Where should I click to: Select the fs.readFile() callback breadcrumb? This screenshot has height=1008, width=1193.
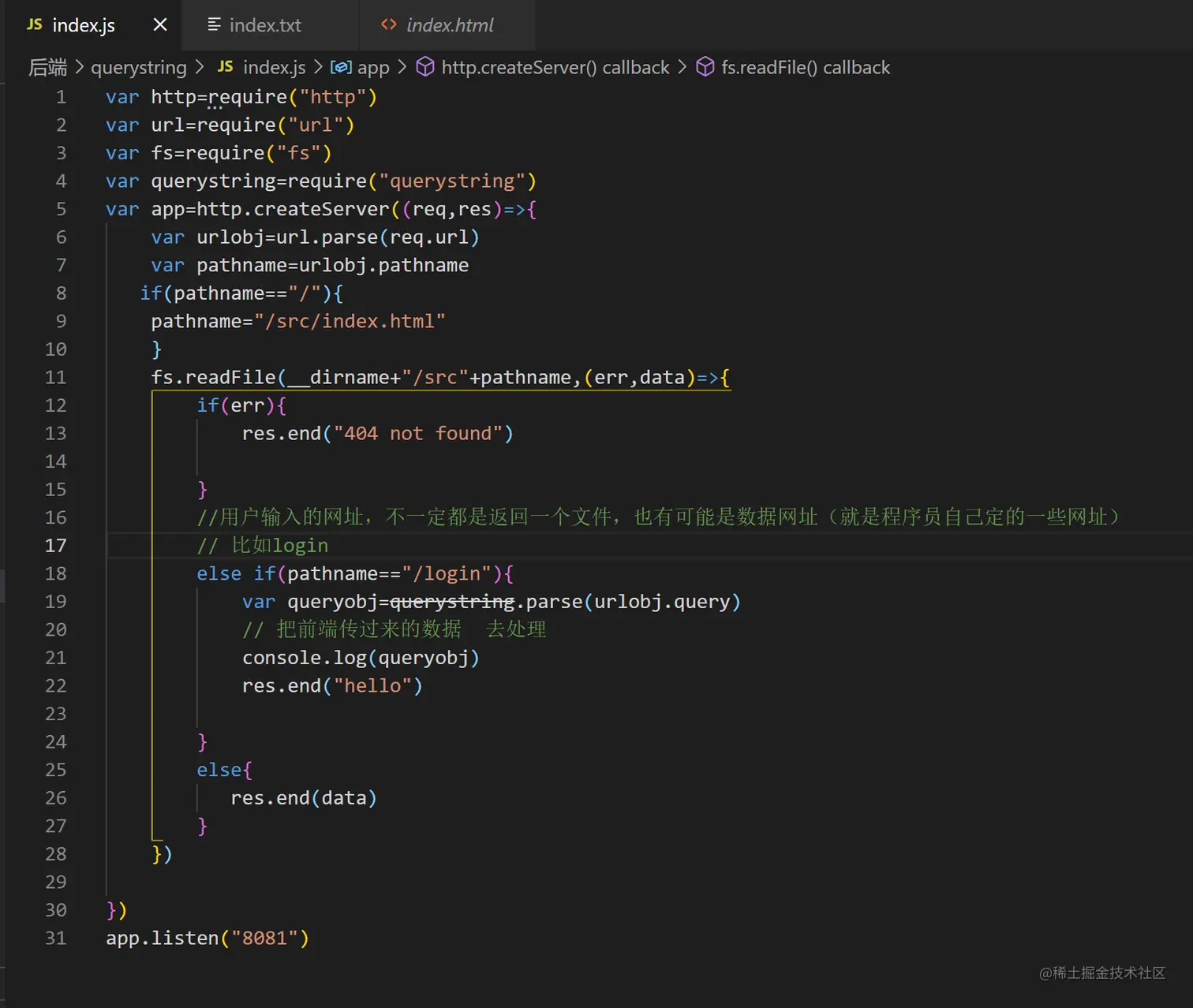(x=806, y=68)
